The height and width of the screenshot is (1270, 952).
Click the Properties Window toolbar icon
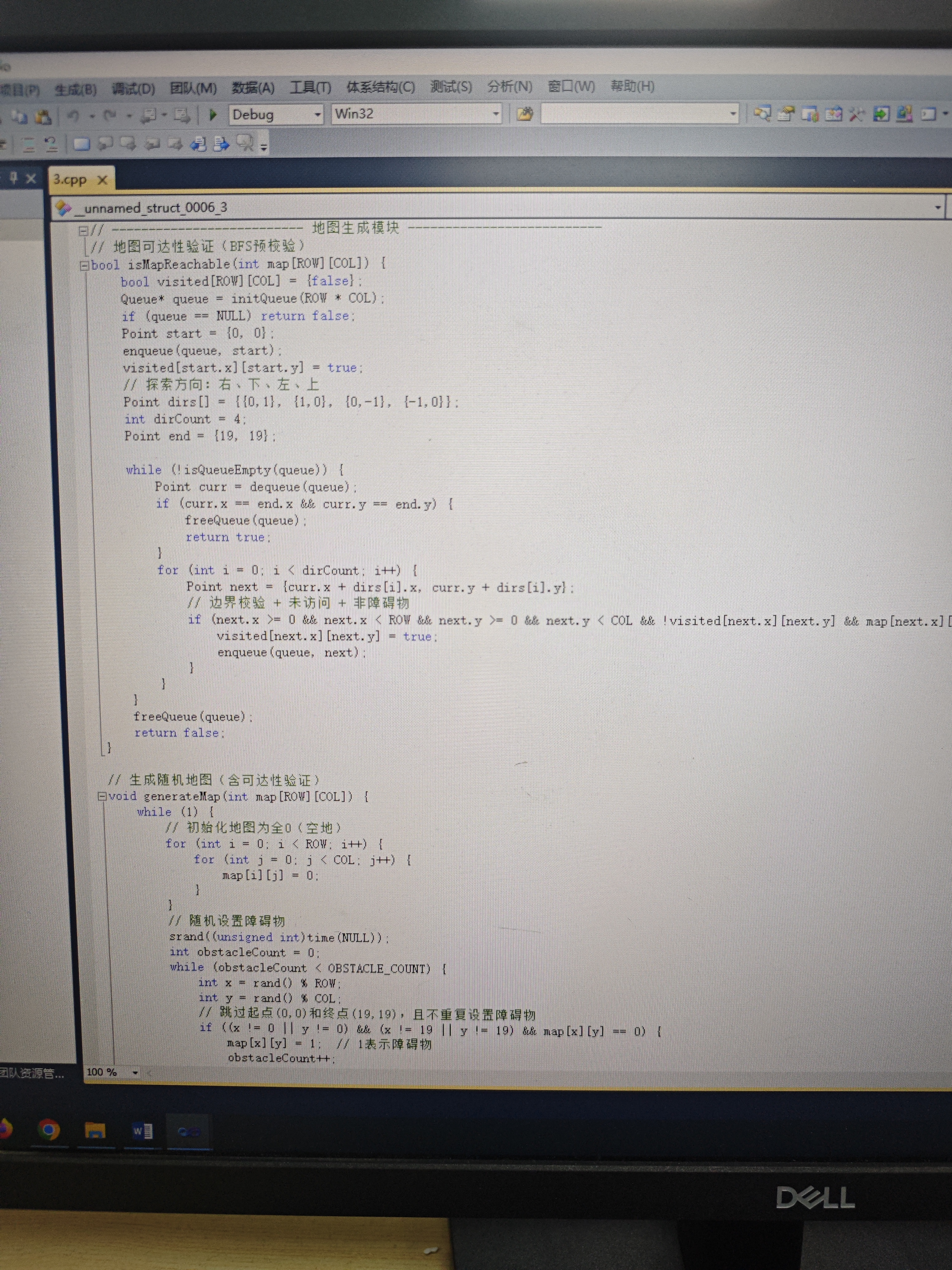coord(786,114)
